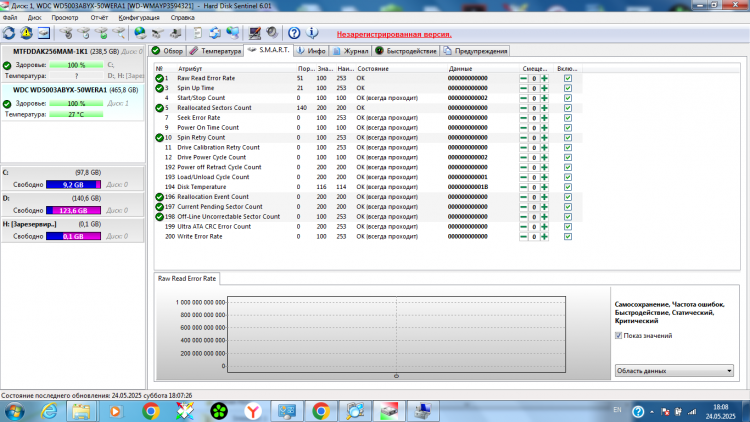This screenshot has width=750, height=422.
Task: Open the Файл menu
Action: tap(10, 18)
